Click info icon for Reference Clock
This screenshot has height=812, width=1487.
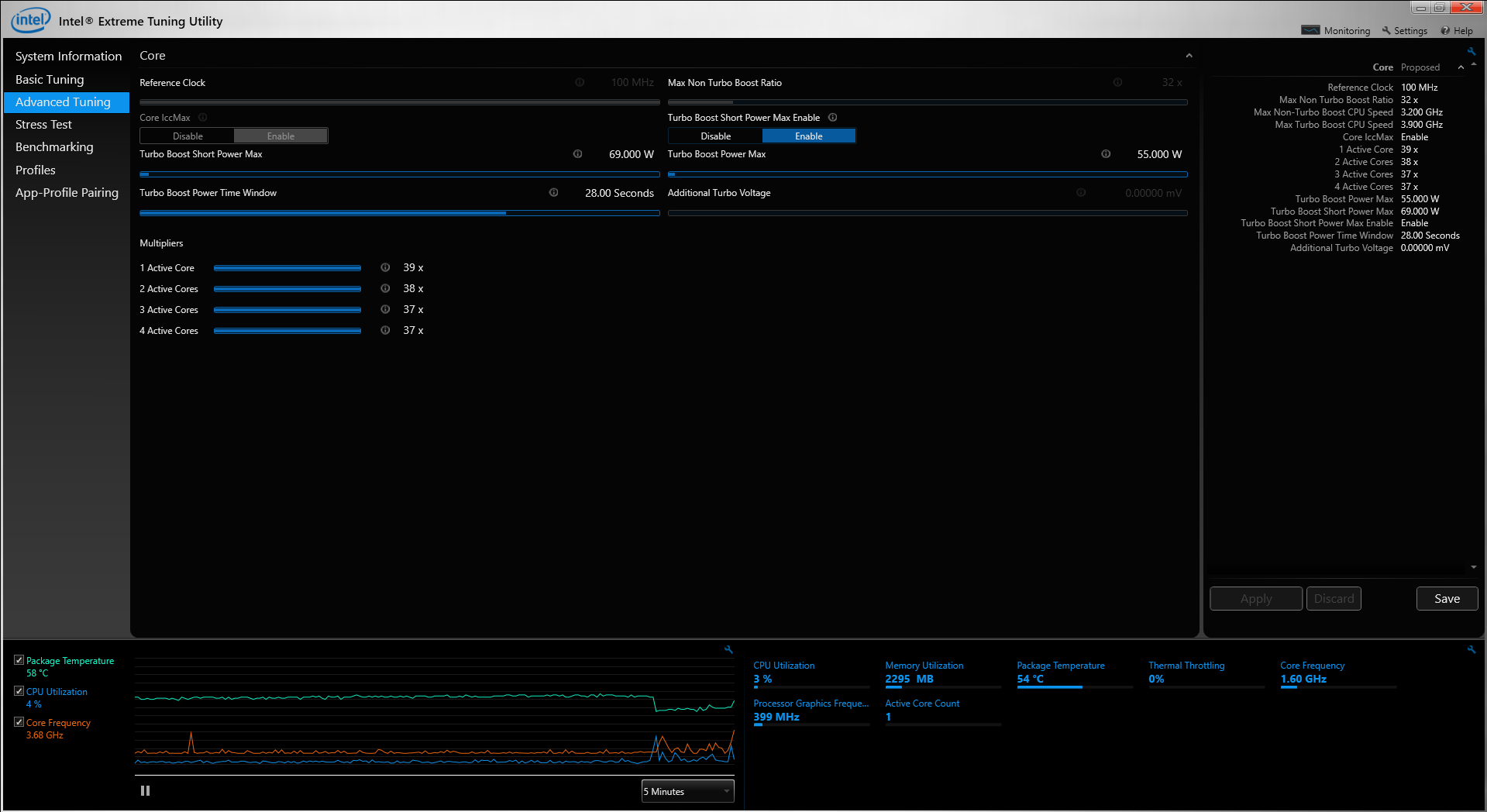point(580,82)
